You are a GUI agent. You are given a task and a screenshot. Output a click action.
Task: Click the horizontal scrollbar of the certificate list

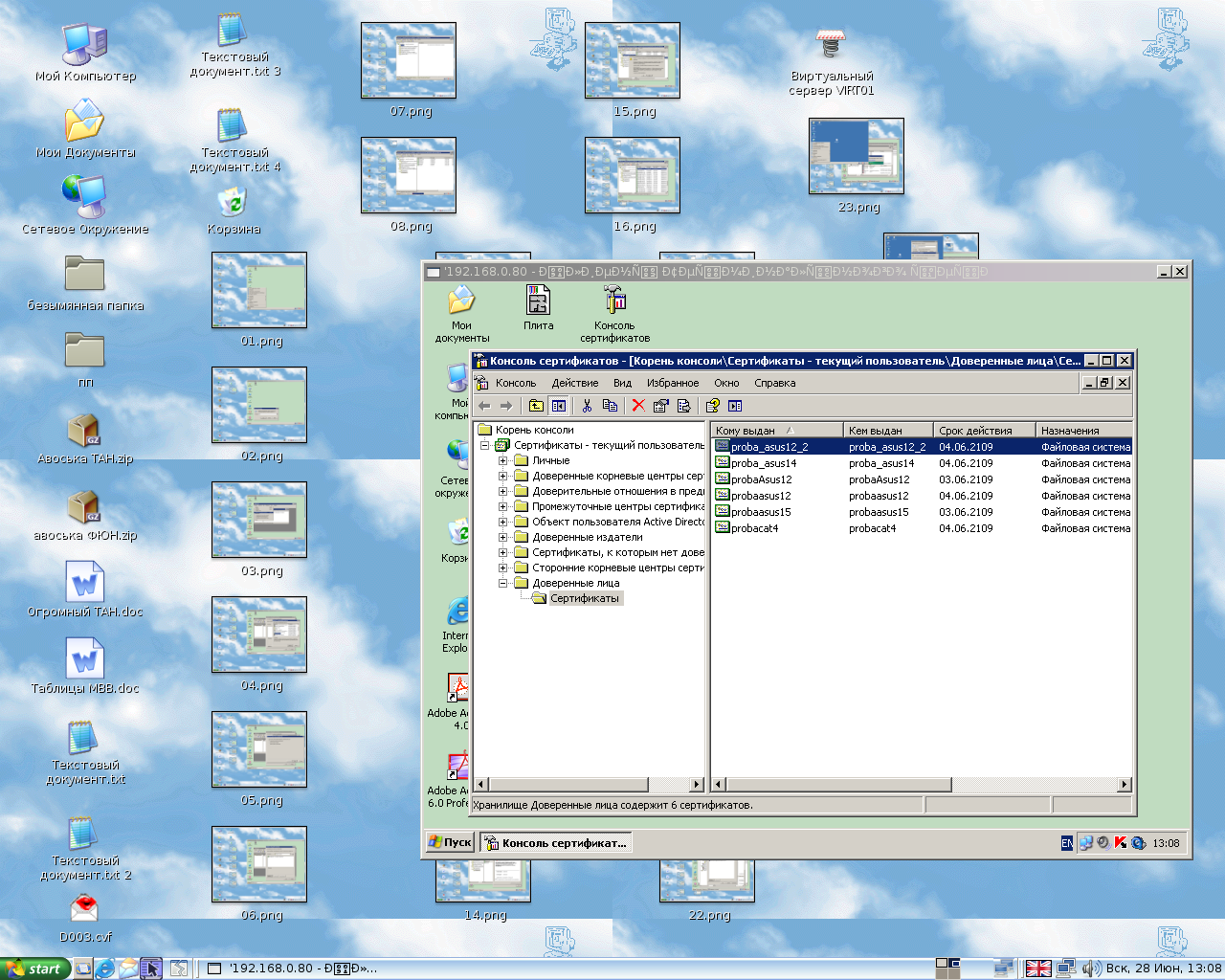click(x=1034, y=785)
